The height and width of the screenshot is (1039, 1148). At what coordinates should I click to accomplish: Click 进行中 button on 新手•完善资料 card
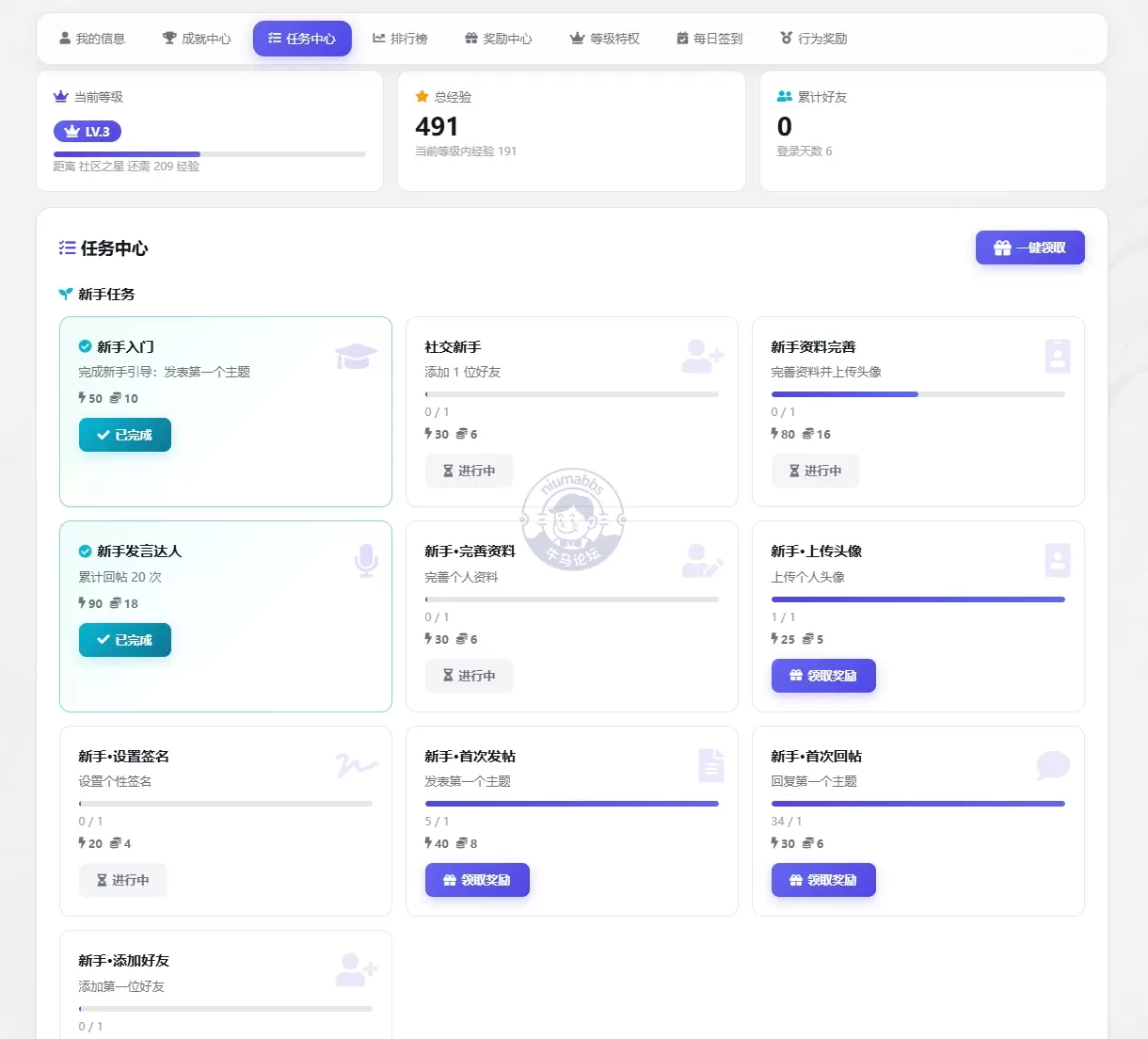tap(470, 676)
